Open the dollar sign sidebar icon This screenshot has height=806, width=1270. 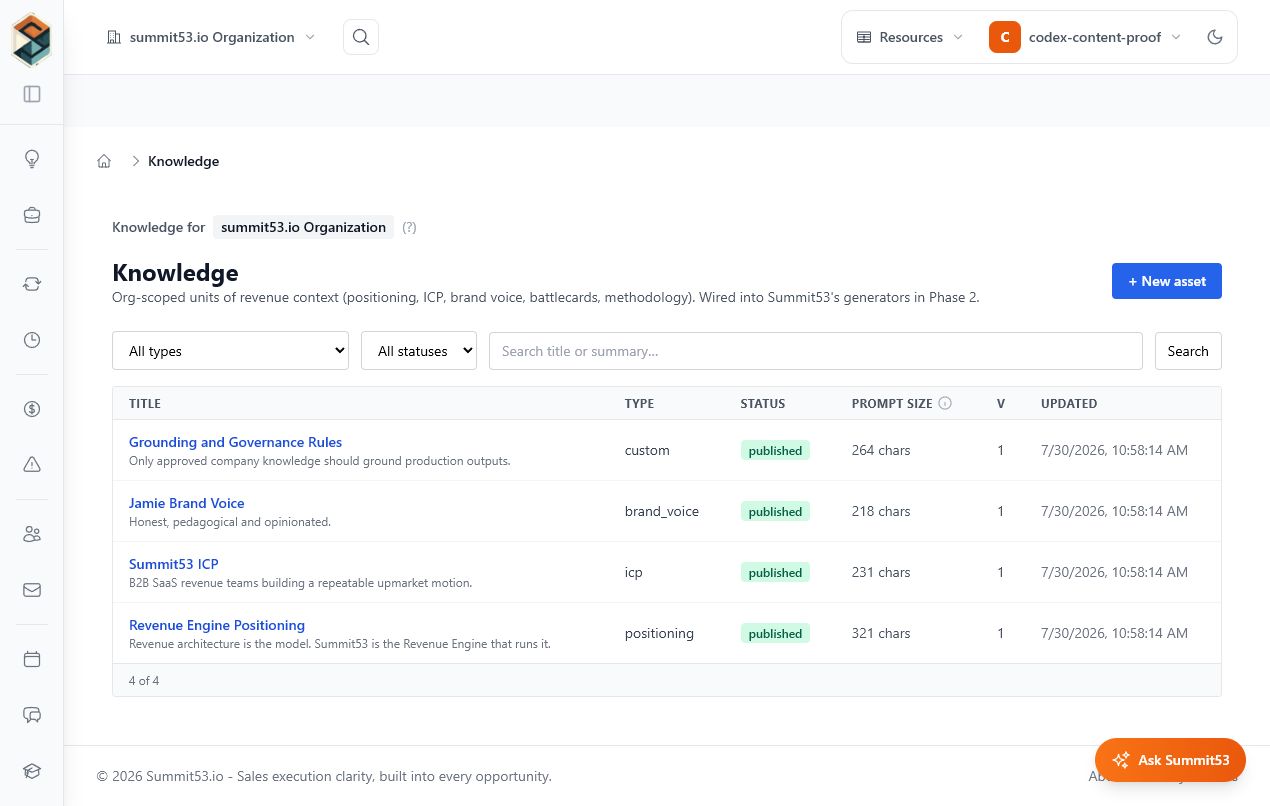tap(32, 408)
